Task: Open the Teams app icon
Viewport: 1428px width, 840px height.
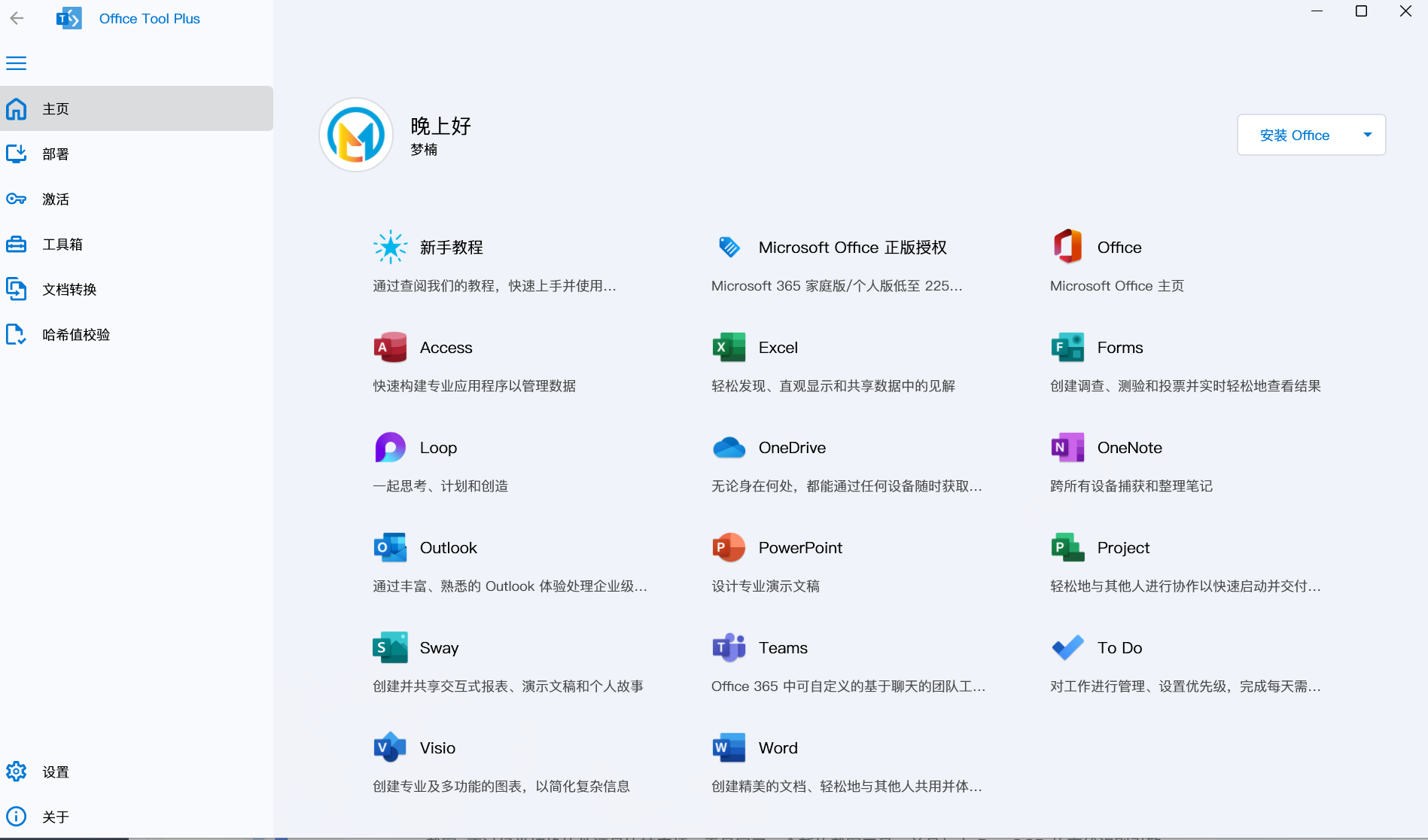Action: (x=729, y=647)
